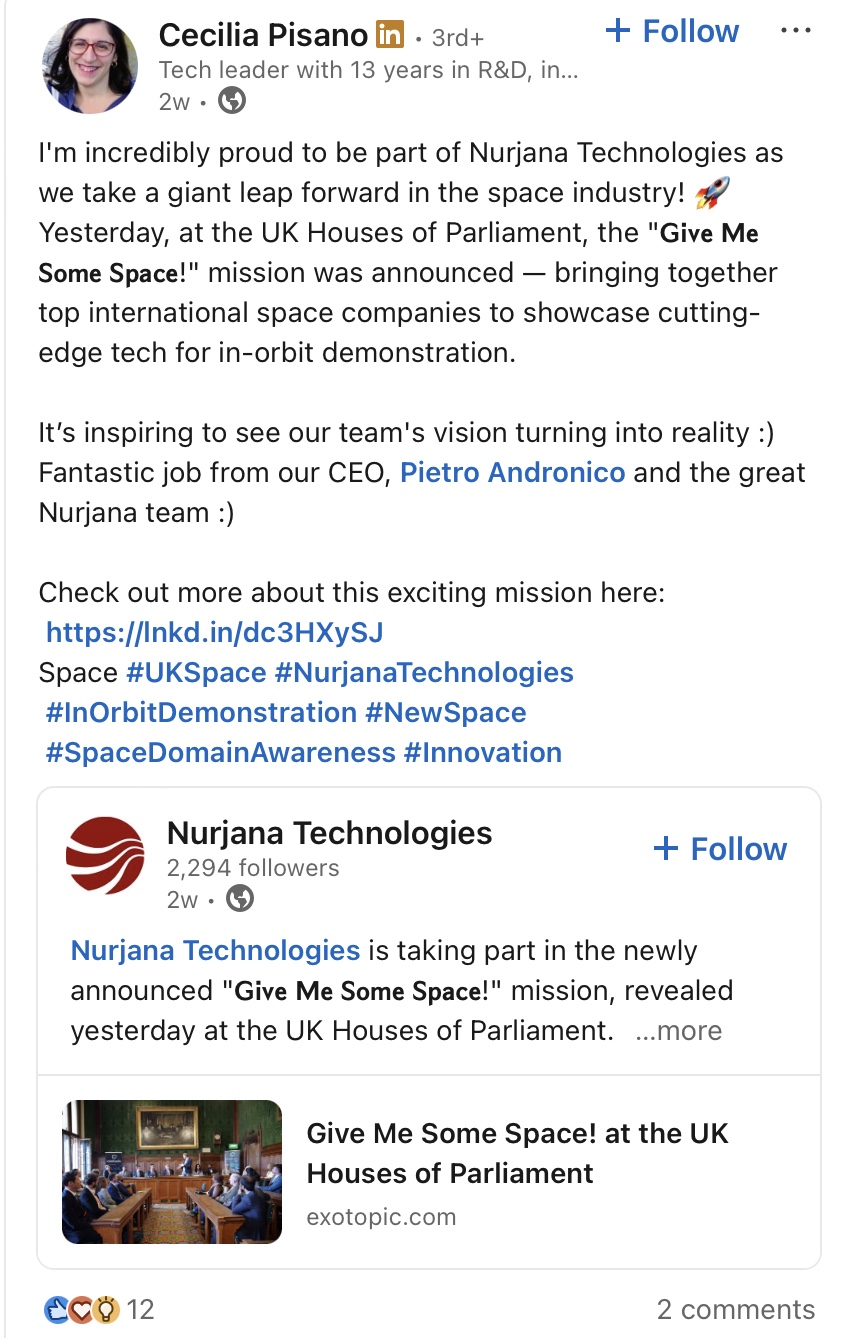The height and width of the screenshot is (1338, 847).
Task: Click the globe visibility icon under Cecilia's name
Action: coord(232,100)
